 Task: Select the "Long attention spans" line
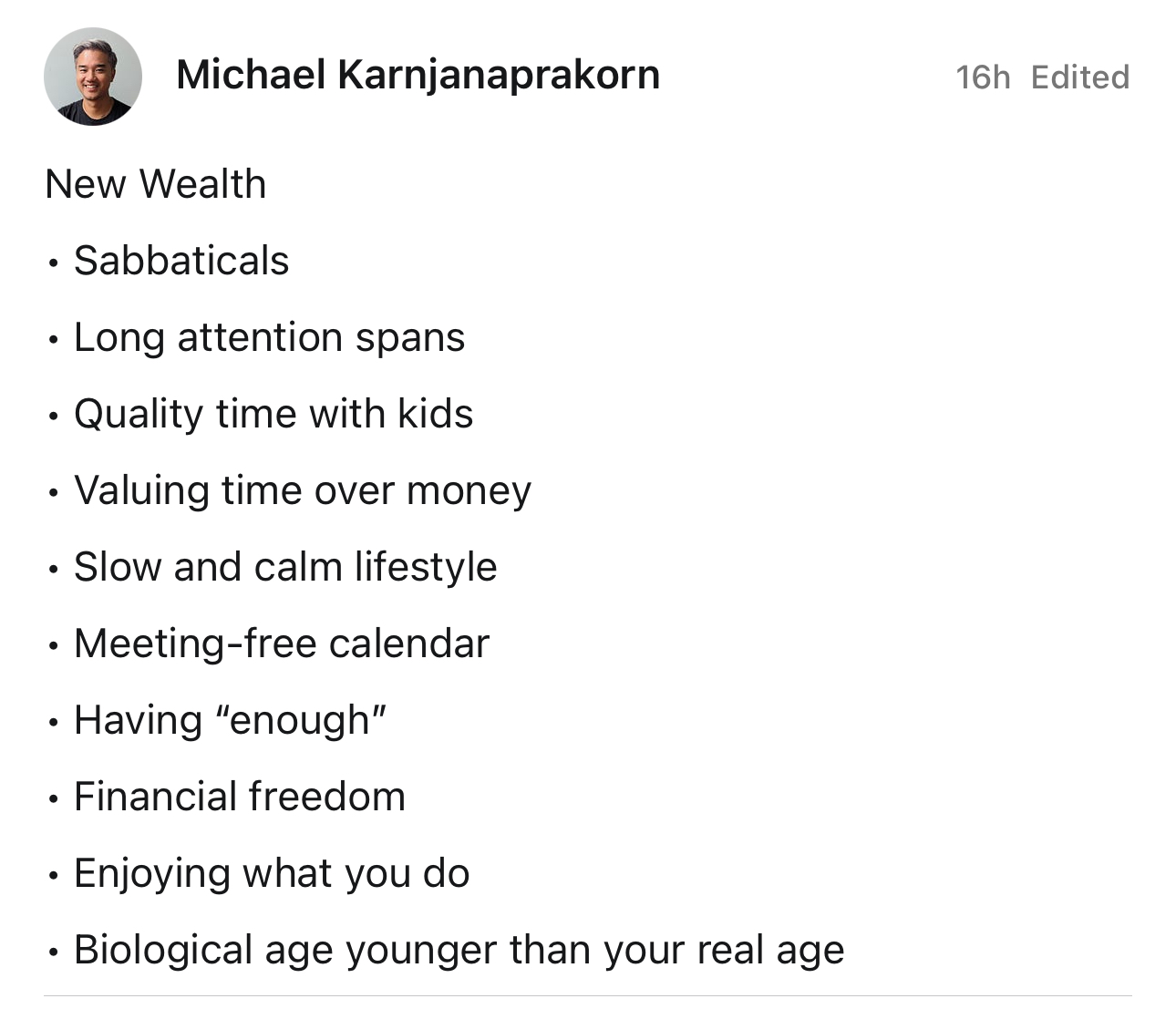(270, 338)
